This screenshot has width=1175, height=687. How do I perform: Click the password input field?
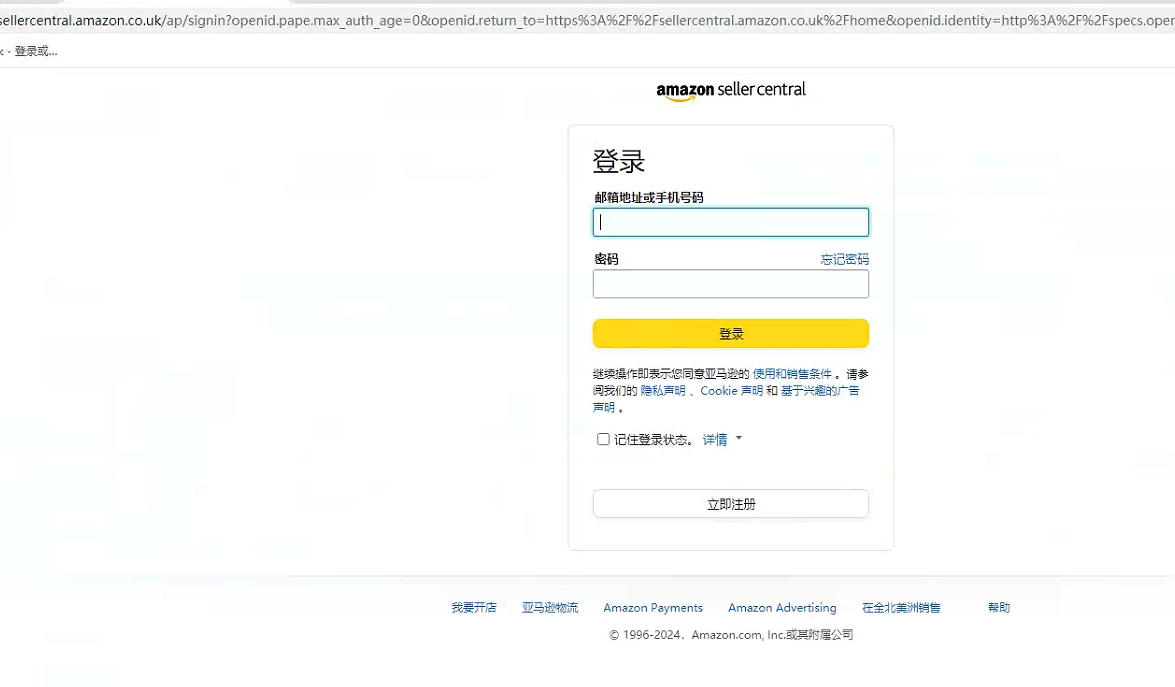pyautogui.click(x=731, y=284)
